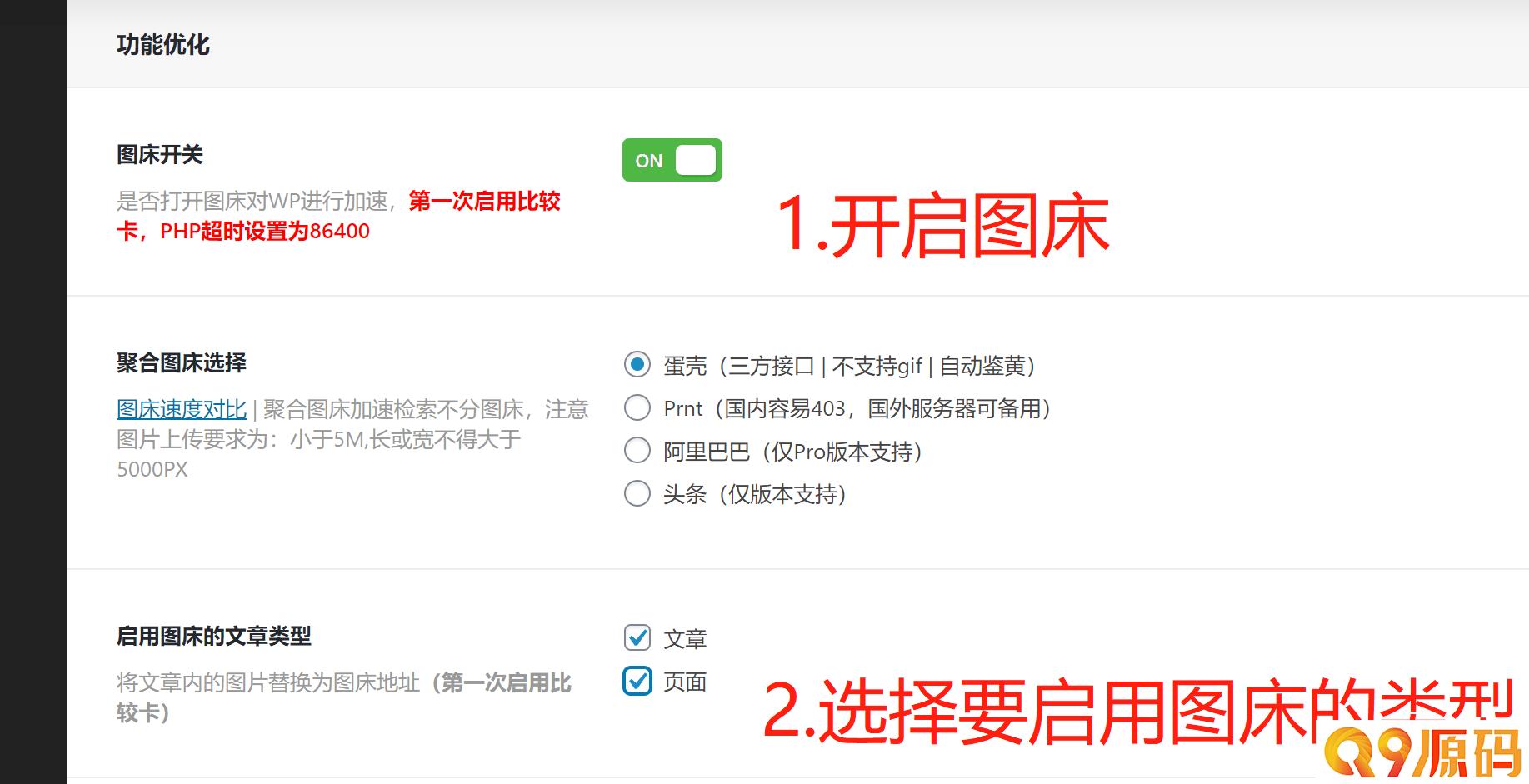Choose the 头条 radio option
The width and height of the screenshot is (1529, 784).
click(x=637, y=493)
